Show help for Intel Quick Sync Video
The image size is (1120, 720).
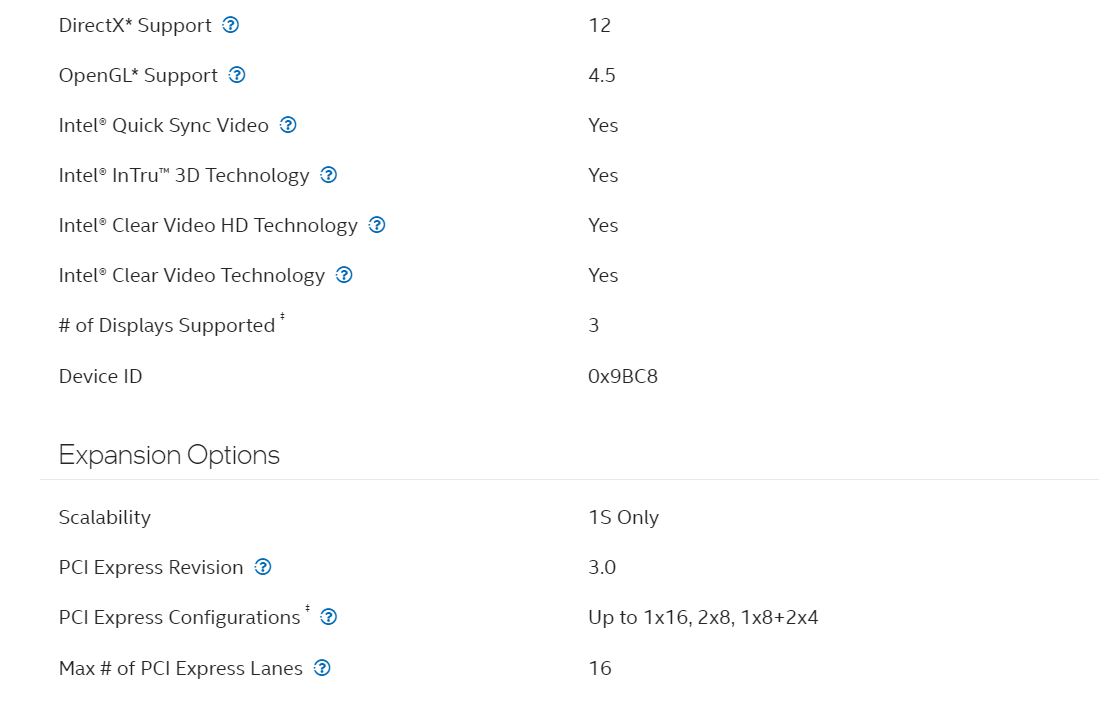pyautogui.click(x=288, y=125)
